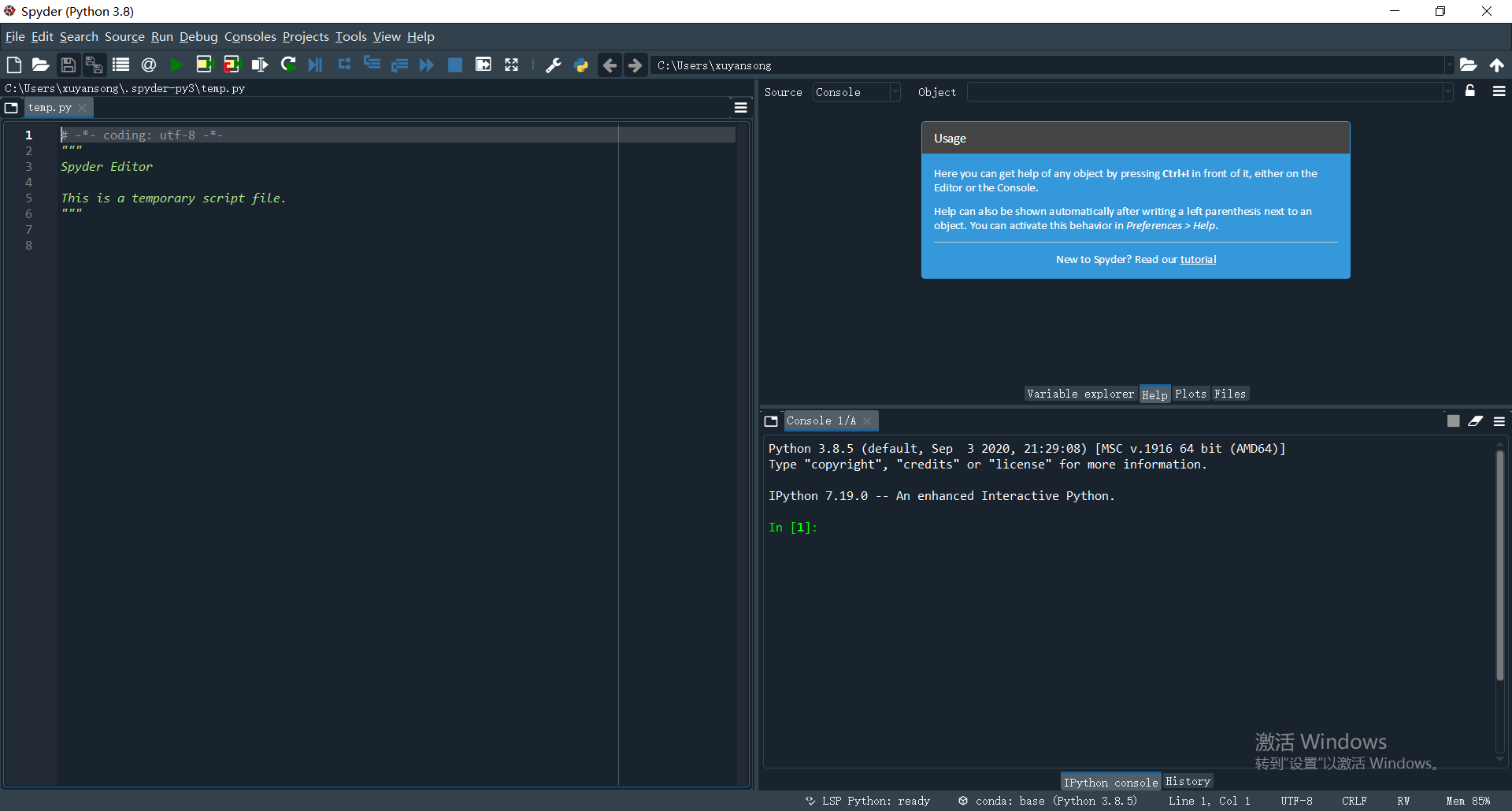
Task: Switch to the Variable explorer tab
Action: (x=1080, y=394)
